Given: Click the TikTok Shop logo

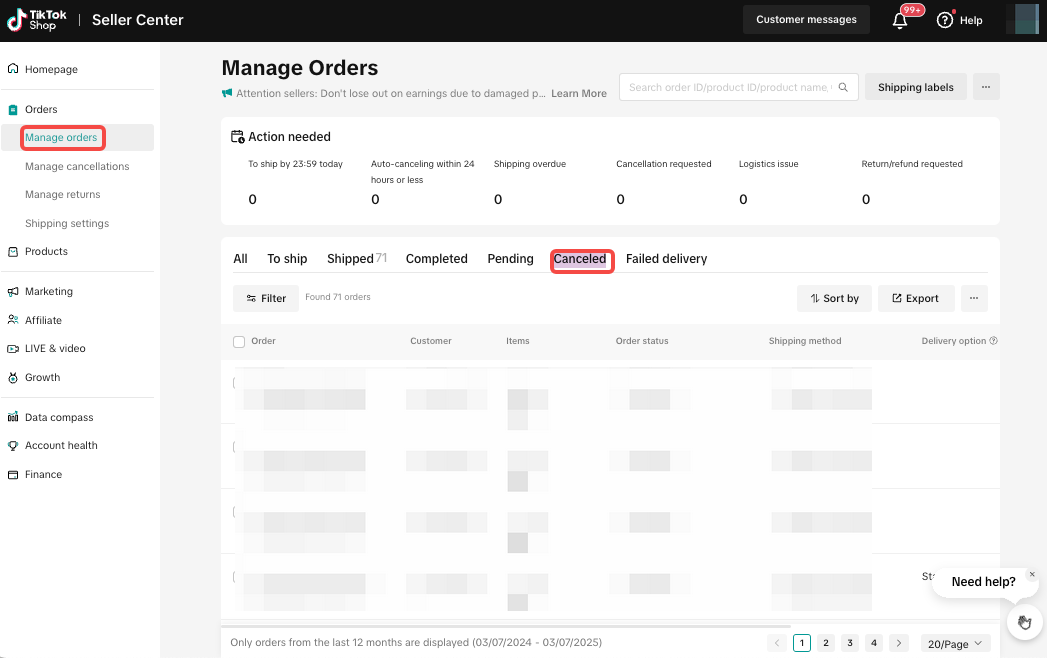Looking at the screenshot, I should pyautogui.click(x=32, y=20).
